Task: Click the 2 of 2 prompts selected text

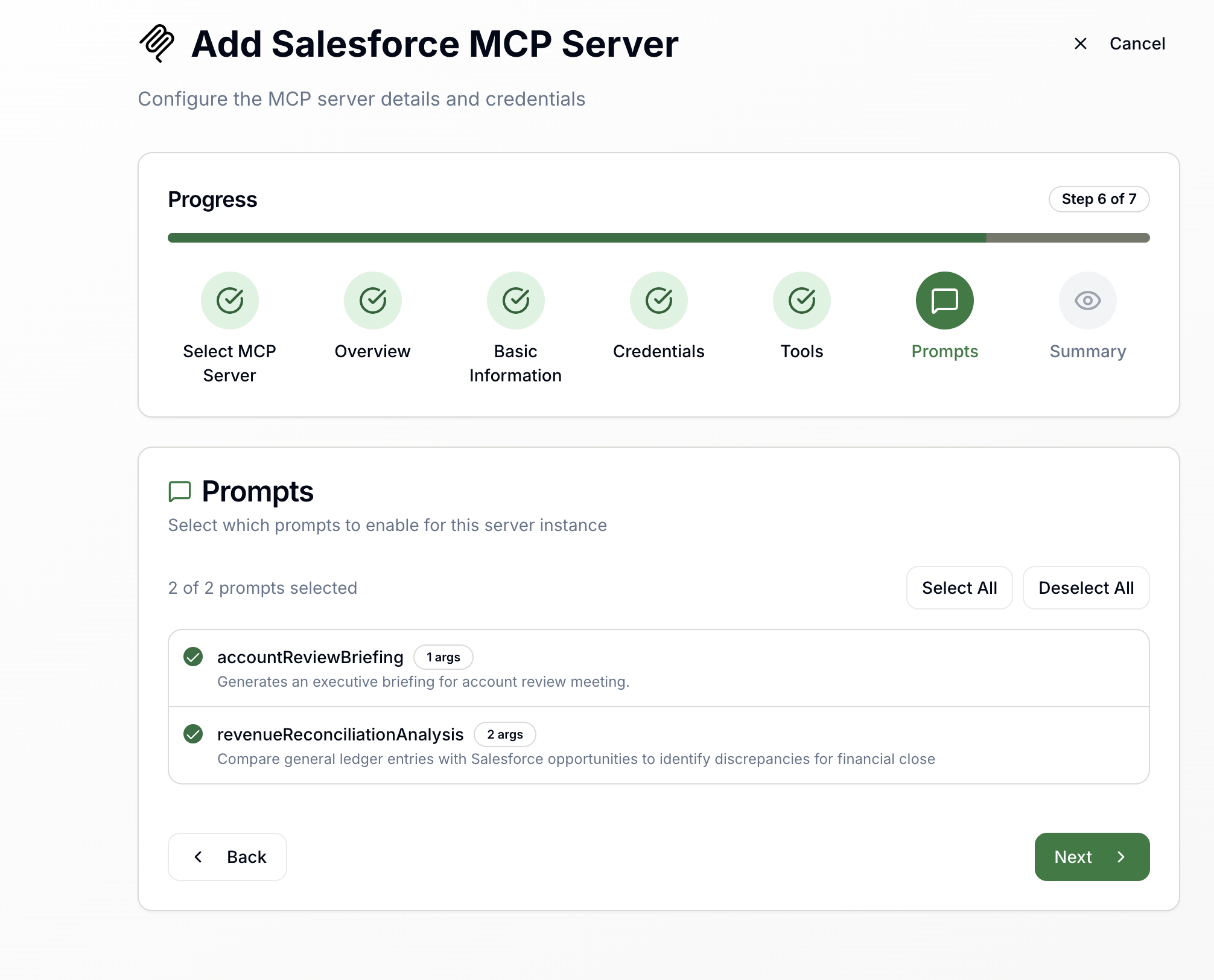Action: coord(262,588)
